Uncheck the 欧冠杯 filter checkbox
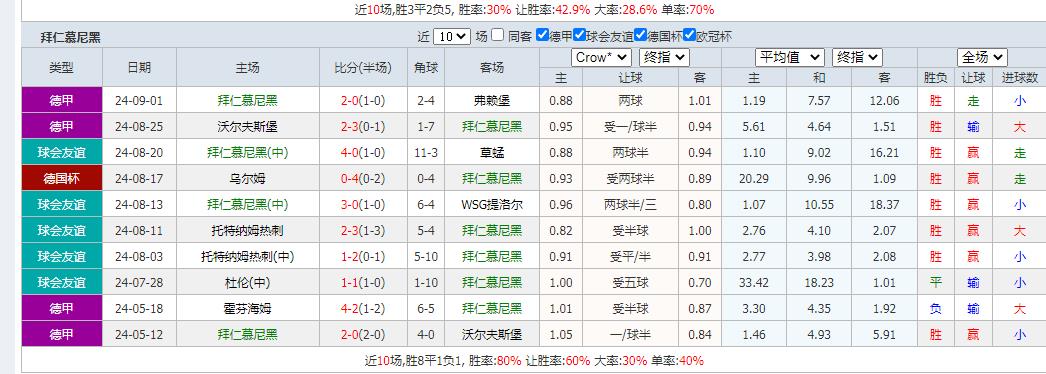 pyautogui.click(x=689, y=36)
